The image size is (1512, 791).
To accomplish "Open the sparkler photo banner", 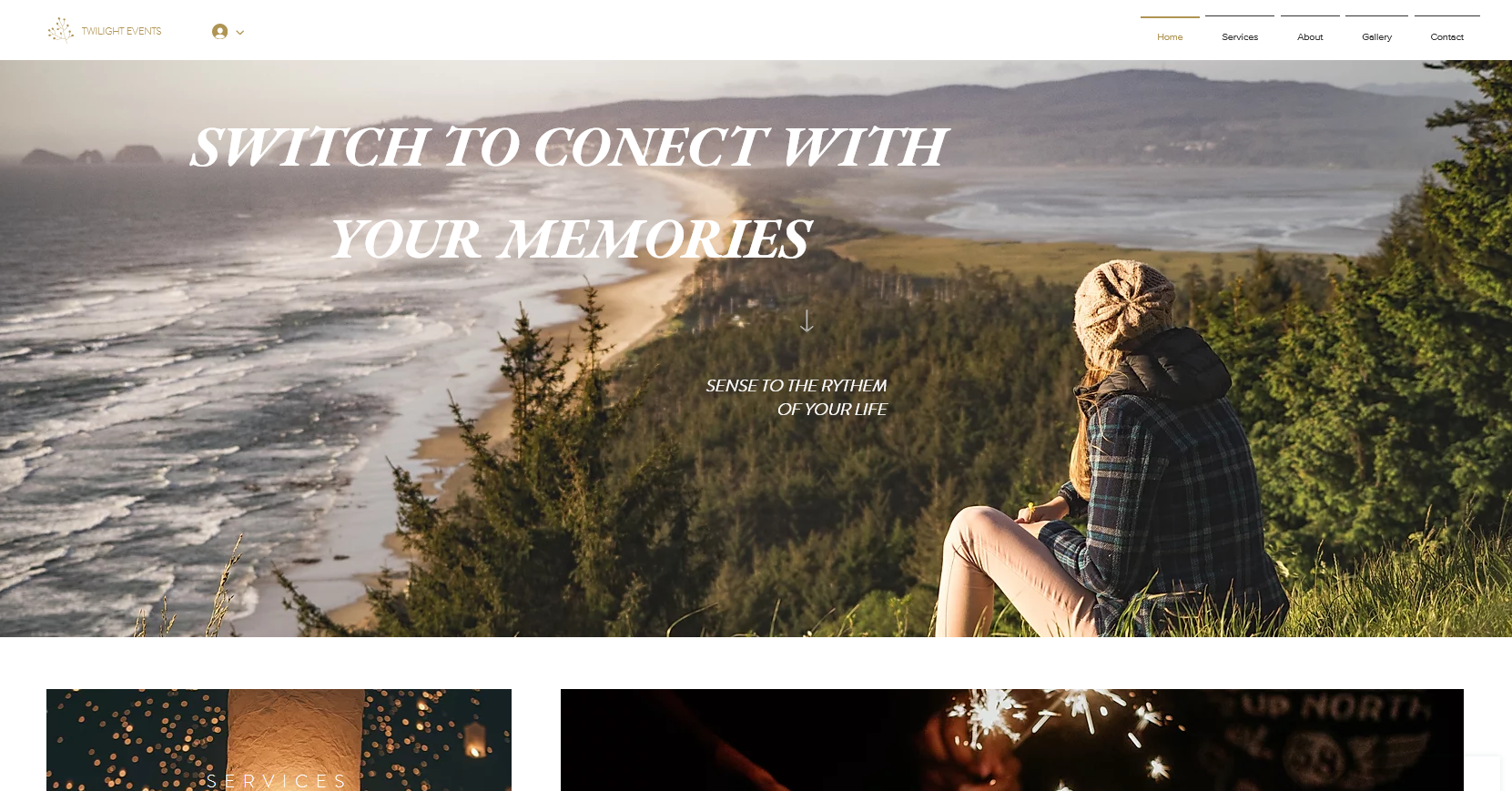I will pyautogui.click(x=1011, y=740).
